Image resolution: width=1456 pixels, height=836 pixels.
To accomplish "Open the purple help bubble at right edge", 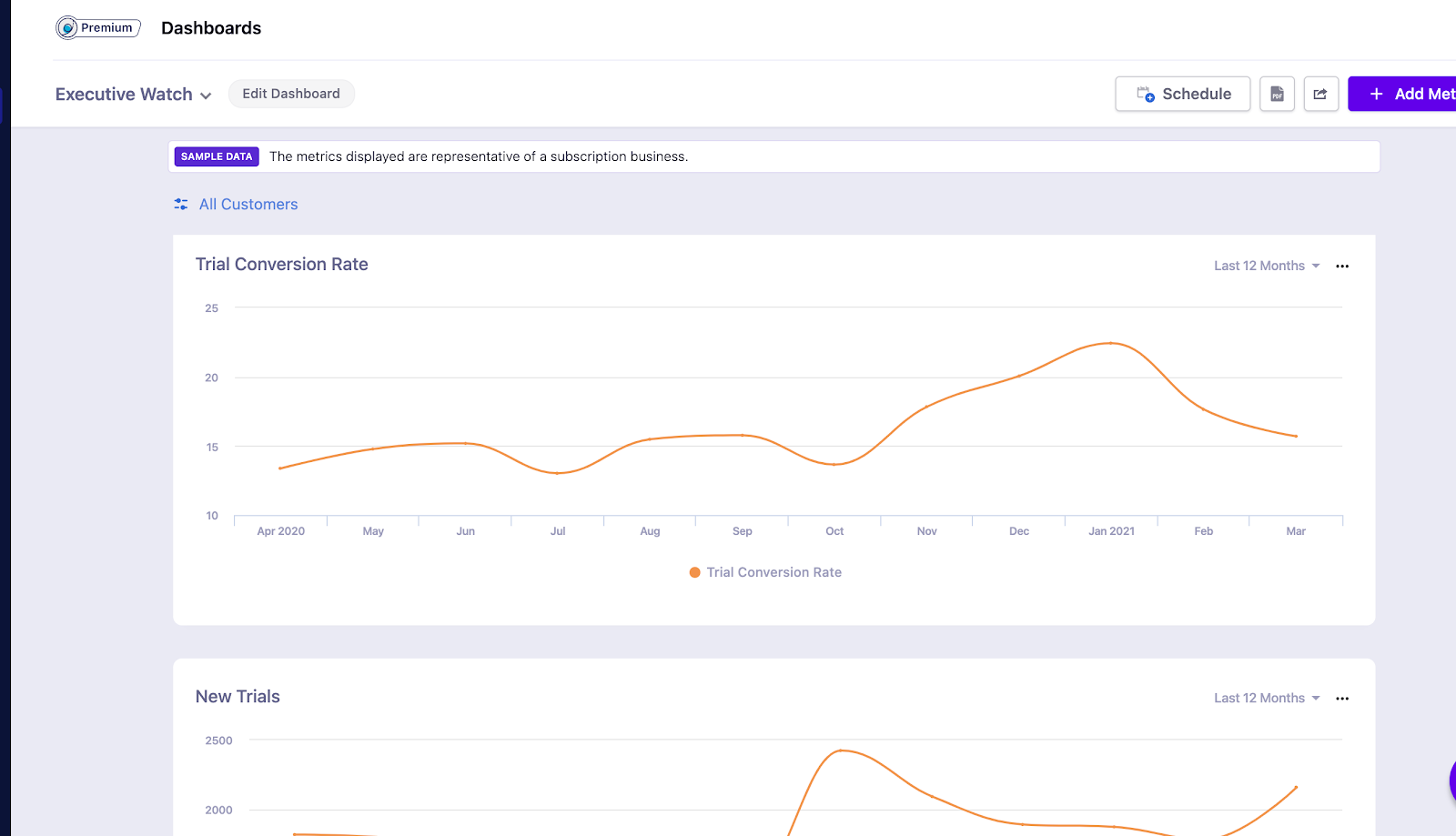I will click(1451, 781).
